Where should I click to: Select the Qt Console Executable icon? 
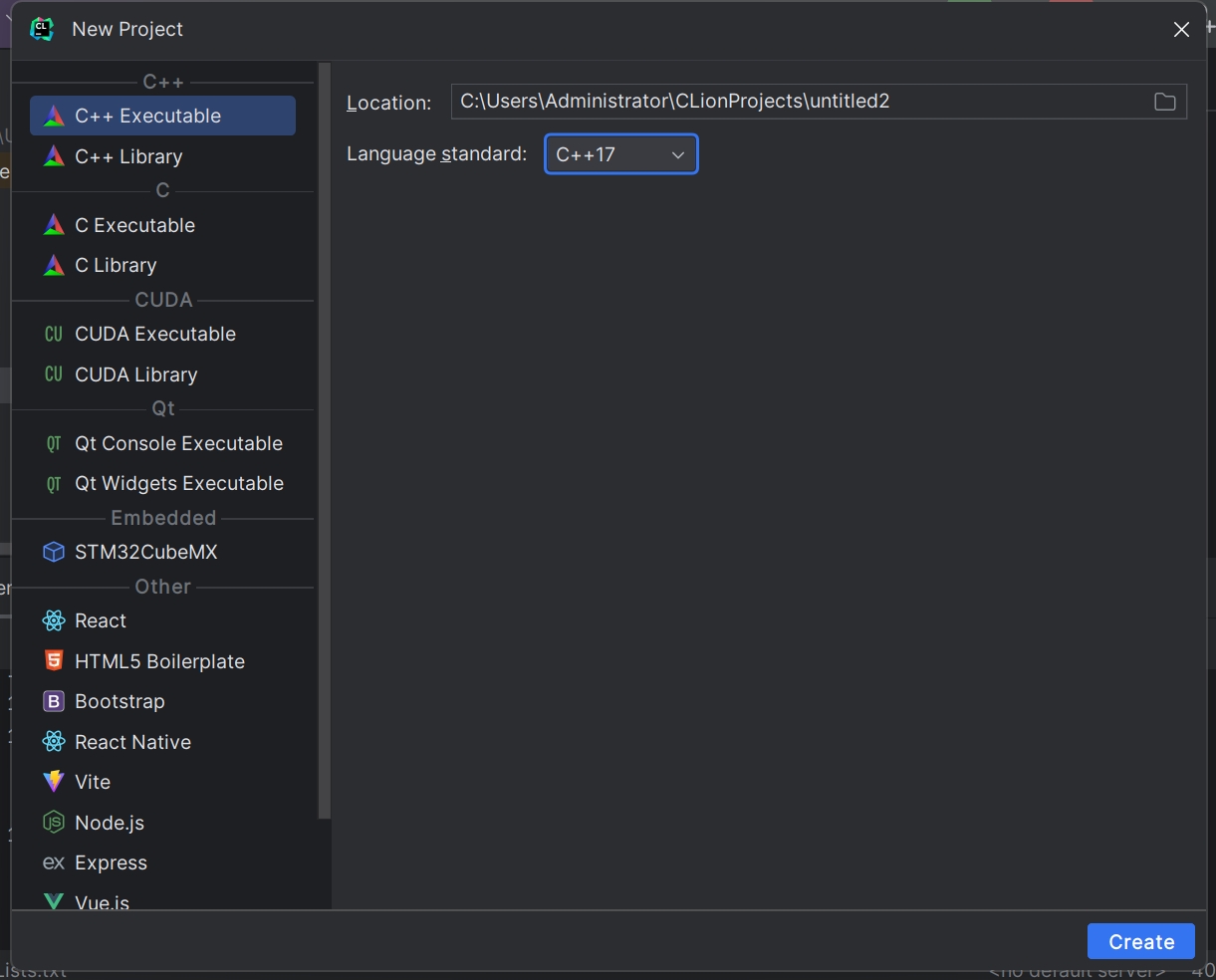(x=54, y=444)
